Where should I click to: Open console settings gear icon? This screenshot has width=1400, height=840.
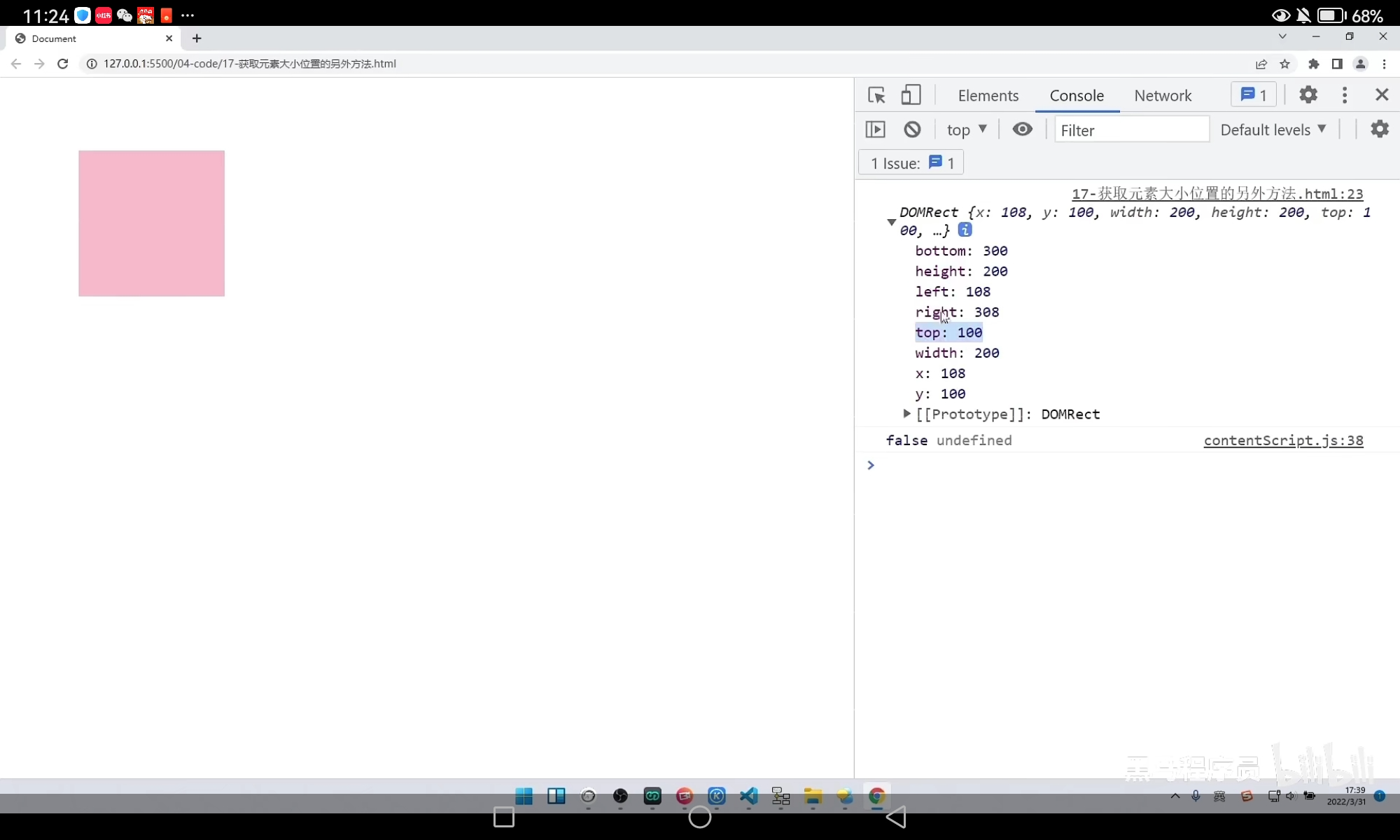point(1378,129)
